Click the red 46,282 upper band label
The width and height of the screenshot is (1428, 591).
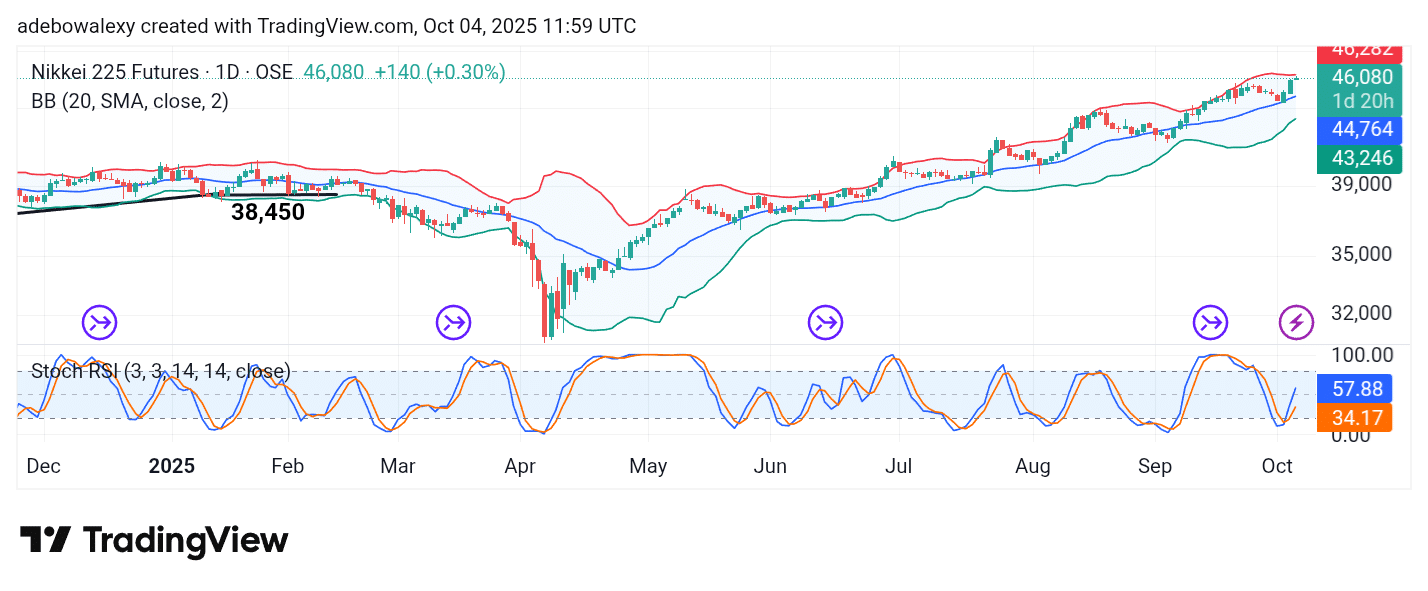point(1360,51)
